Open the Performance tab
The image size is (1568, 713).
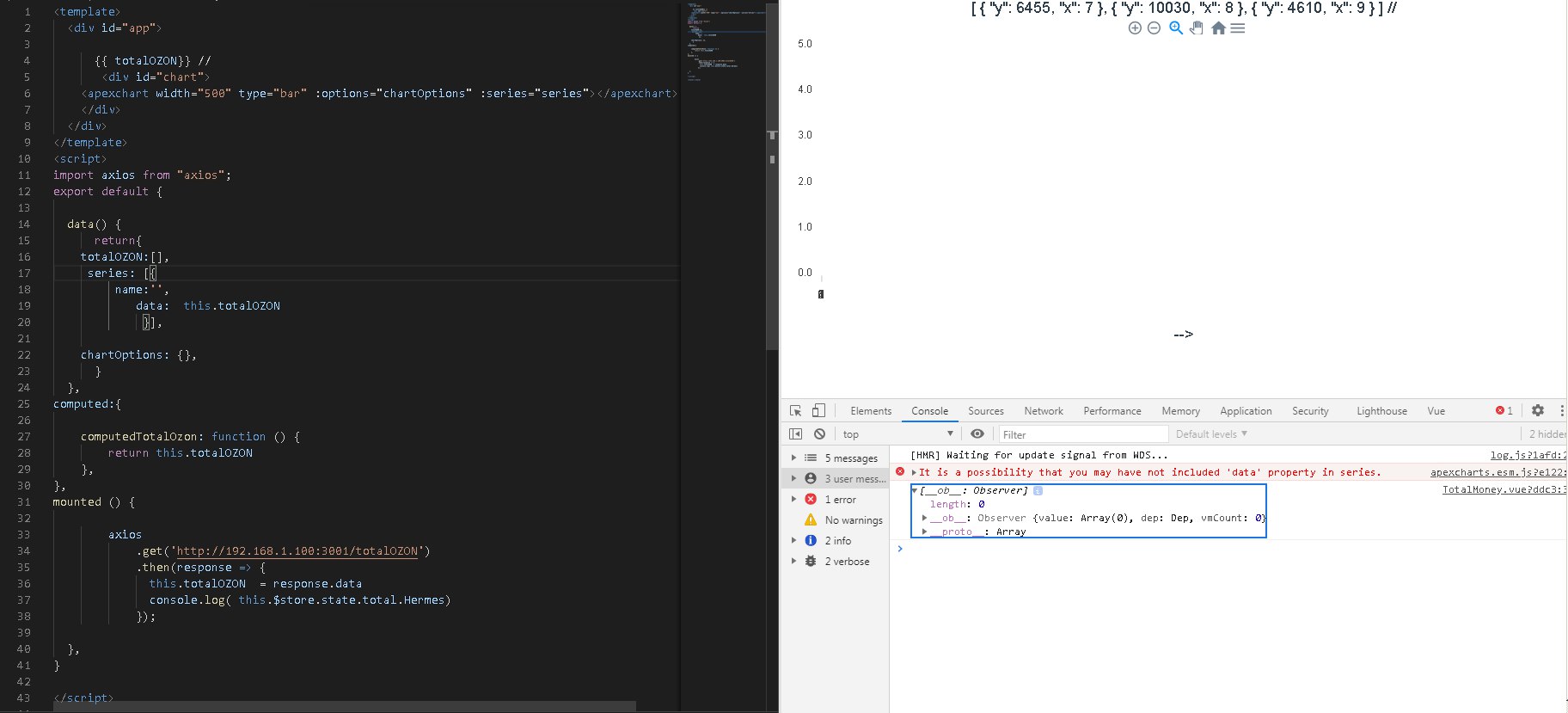(1112, 411)
